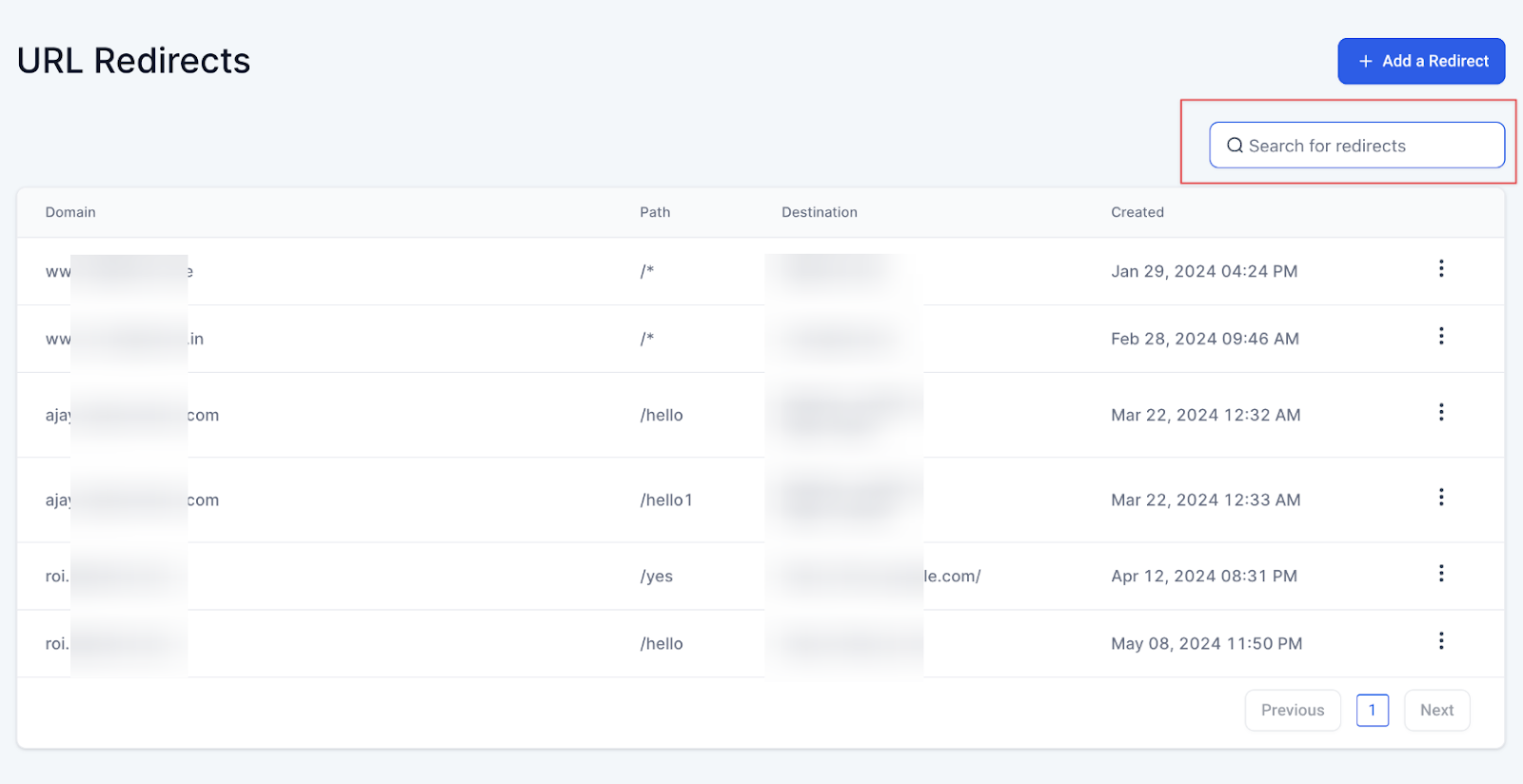This screenshot has width=1523, height=784.
Task: Open kebab menu for May 08, 2024 redirect
Action: 1440,641
